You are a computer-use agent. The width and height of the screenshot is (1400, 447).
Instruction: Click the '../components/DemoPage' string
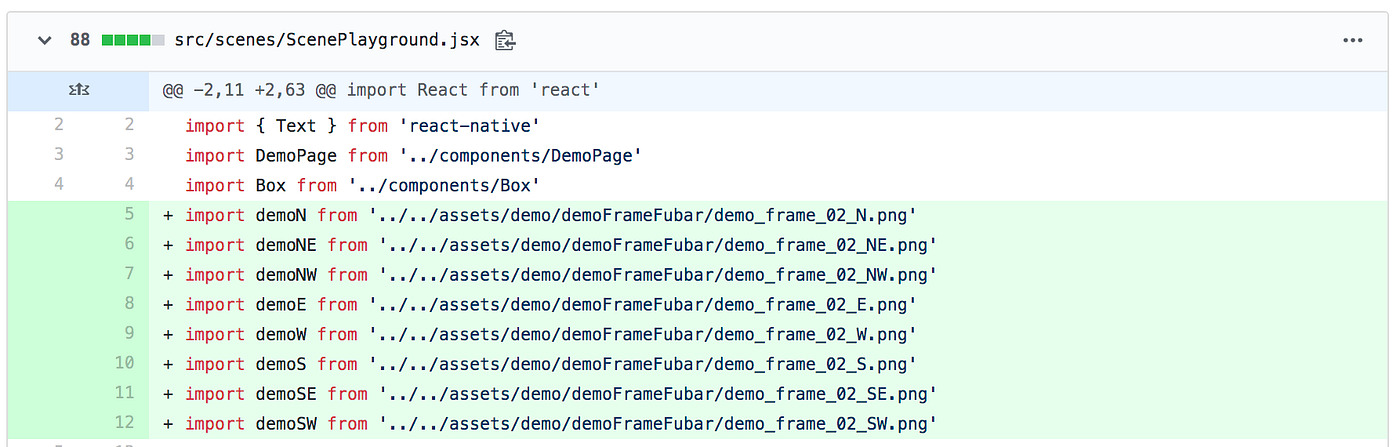520,156
